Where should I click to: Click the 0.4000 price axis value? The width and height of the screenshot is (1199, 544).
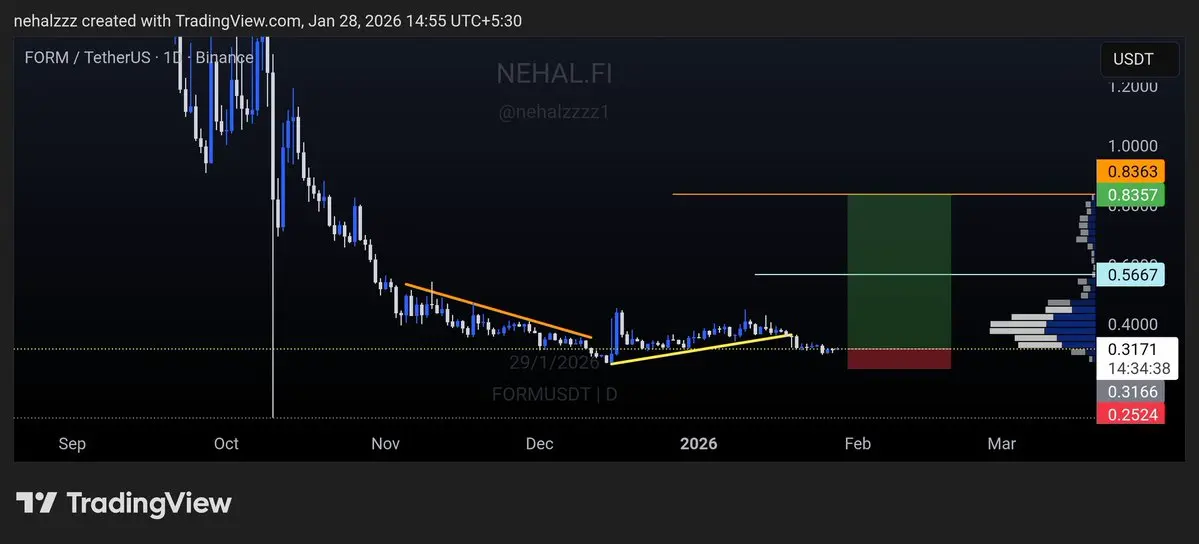(x=1133, y=324)
